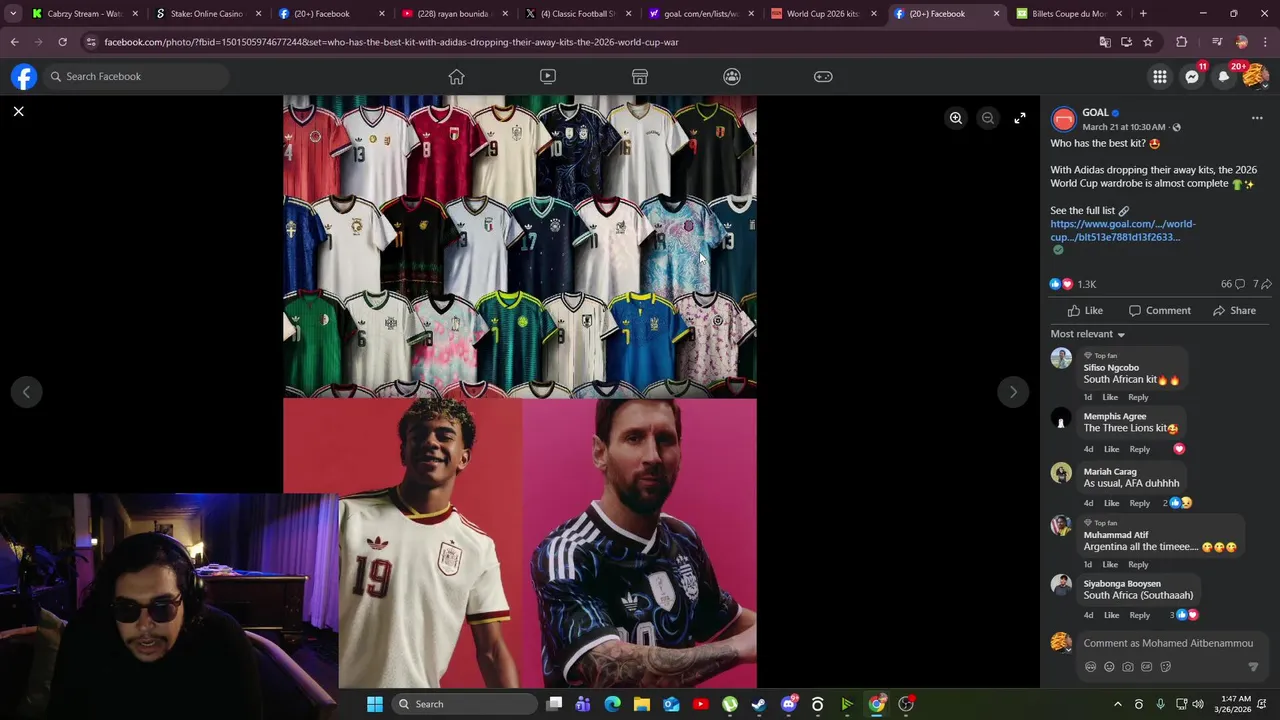This screenshot has height=720, width=1280.
Task: Reply to Siyabonga Booysen's comment
Action: click(x=1139, y=616)
